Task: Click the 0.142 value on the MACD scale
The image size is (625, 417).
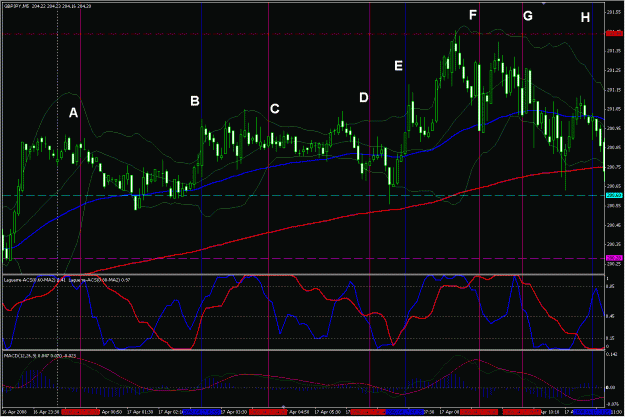Action: point(611,354)
